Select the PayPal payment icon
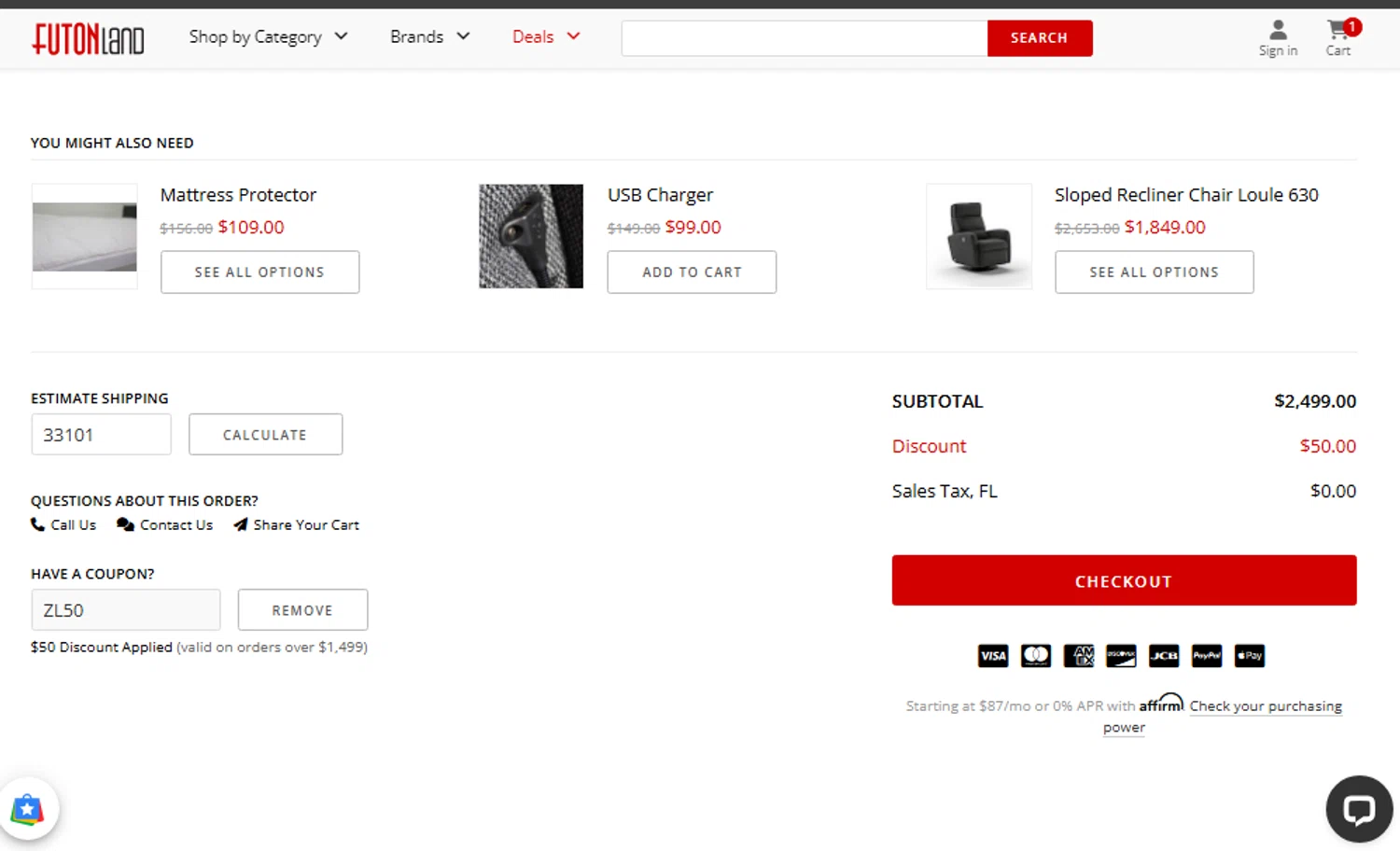 (1207, 656)
